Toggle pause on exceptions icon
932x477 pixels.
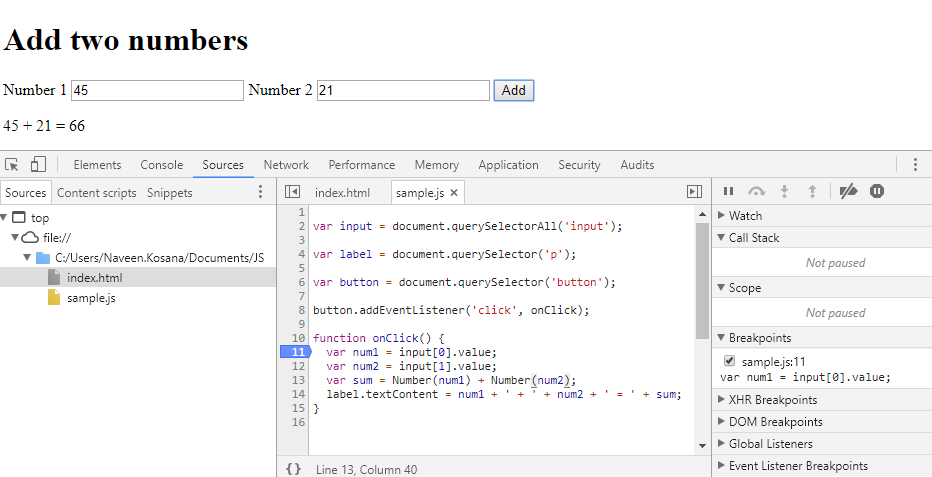tap(877, 191)
